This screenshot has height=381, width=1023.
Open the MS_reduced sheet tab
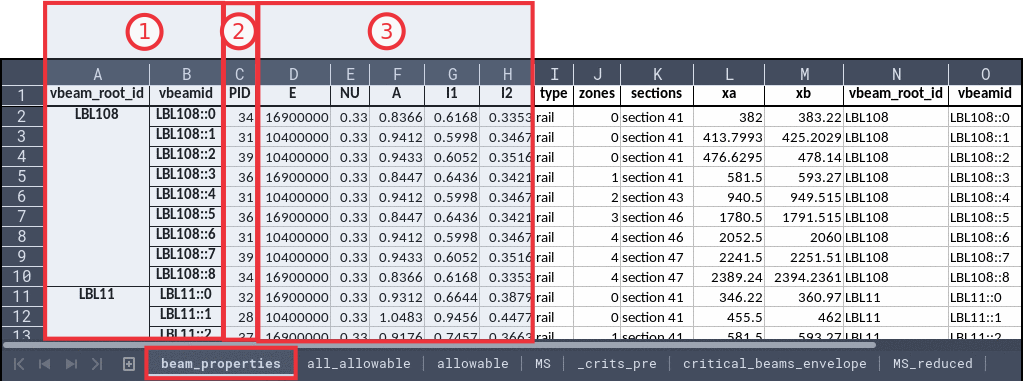[932, 363]
